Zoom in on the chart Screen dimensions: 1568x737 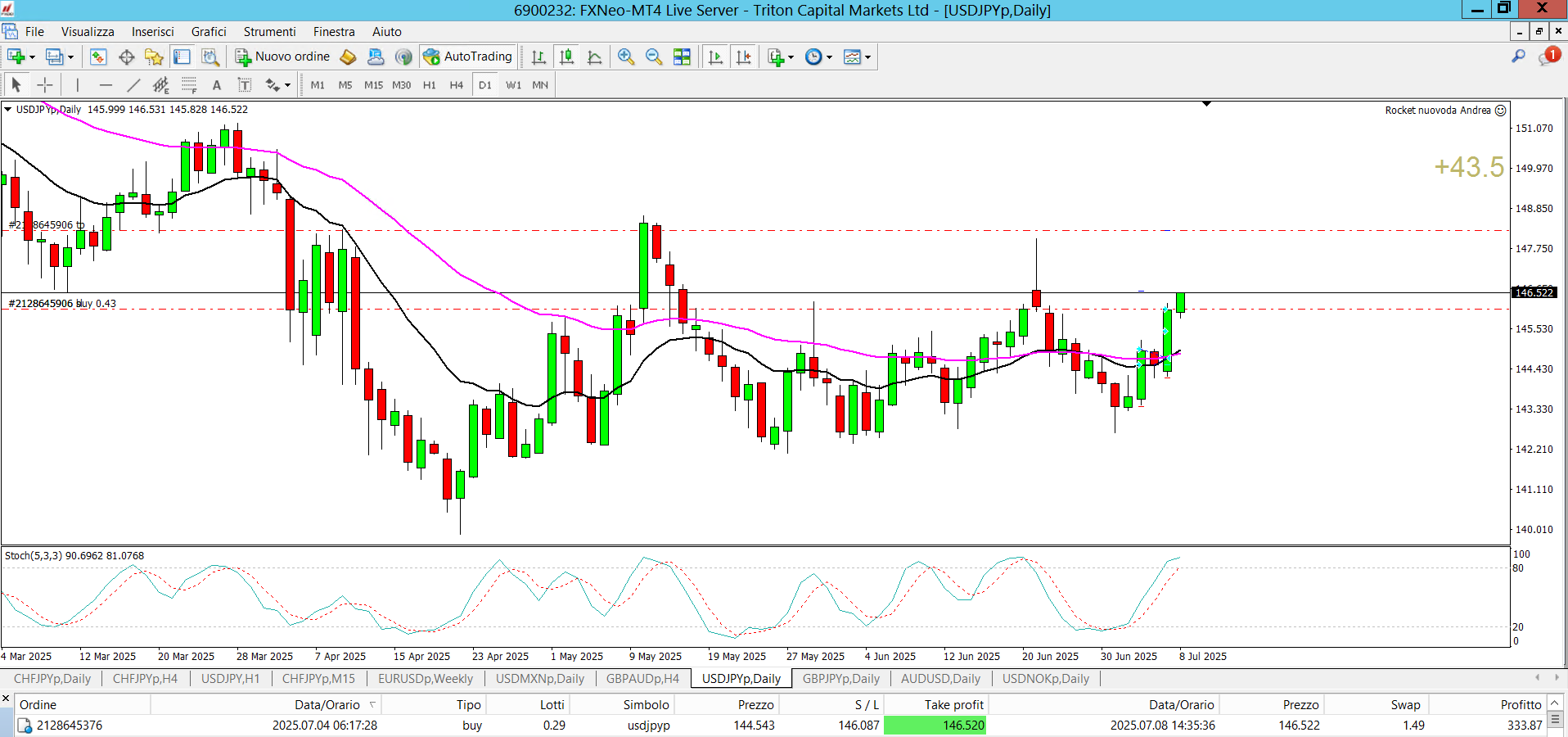(626, 57)
